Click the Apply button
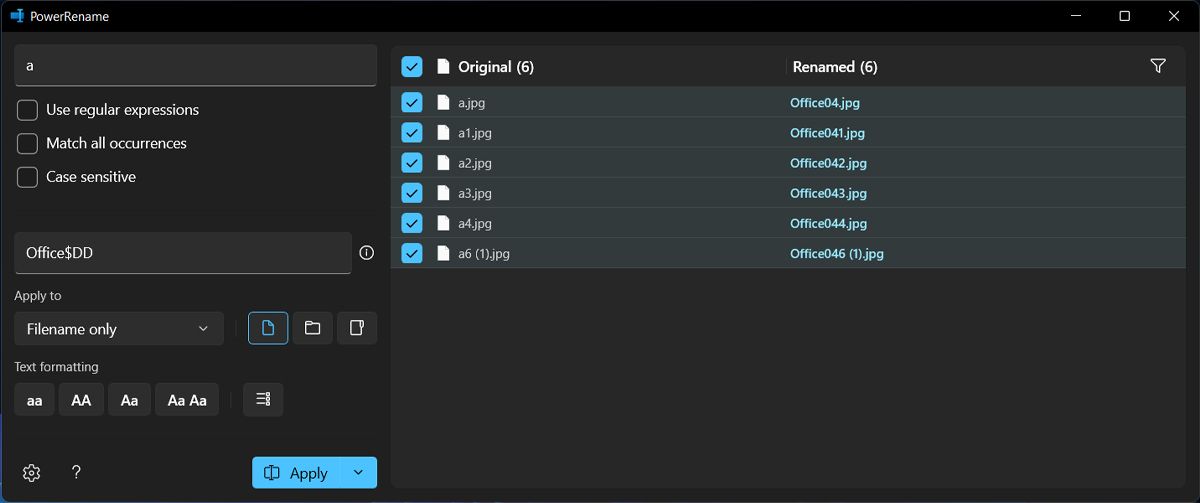 tap(297, 473)
